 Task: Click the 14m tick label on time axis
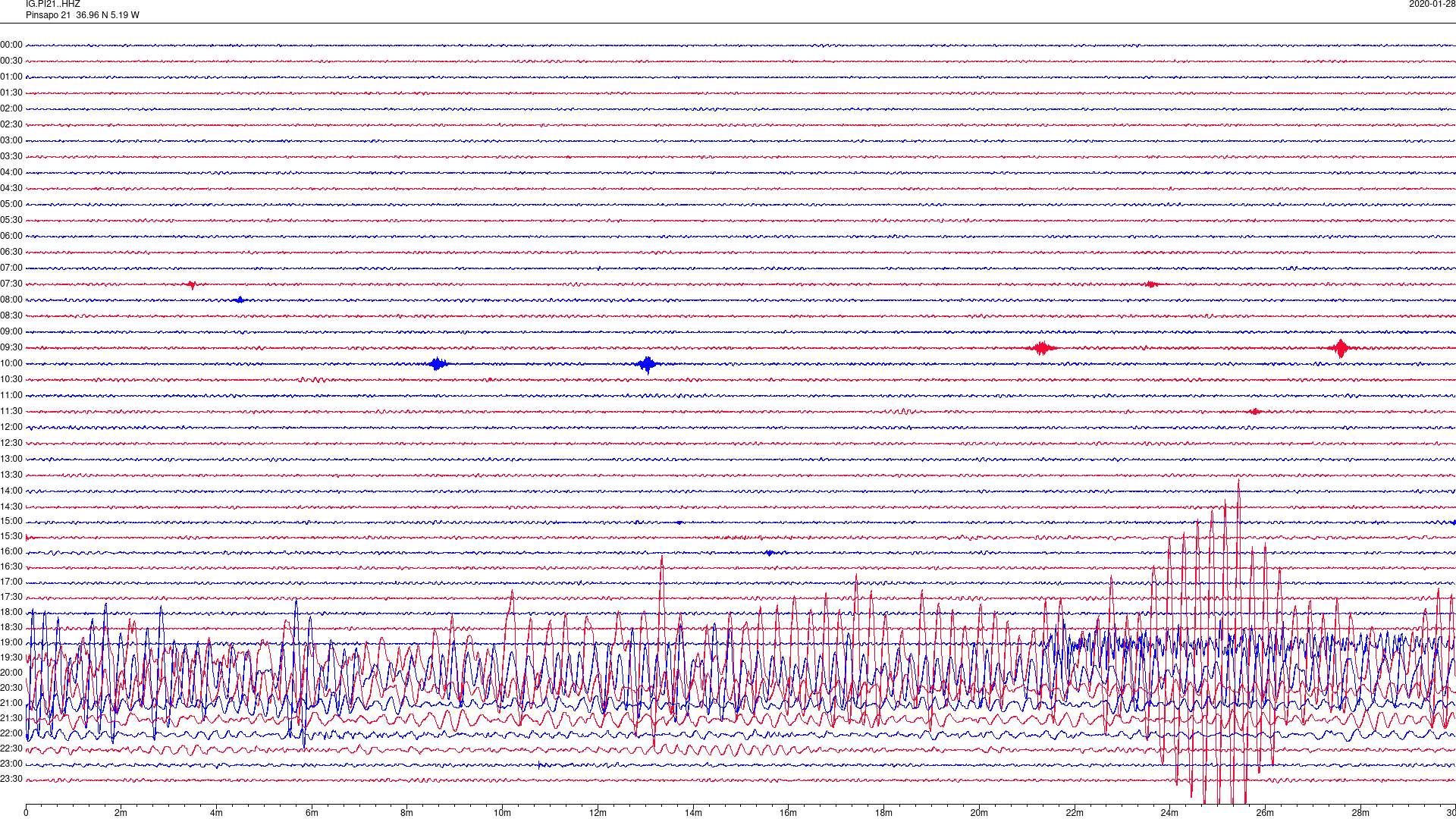point(693,814)
